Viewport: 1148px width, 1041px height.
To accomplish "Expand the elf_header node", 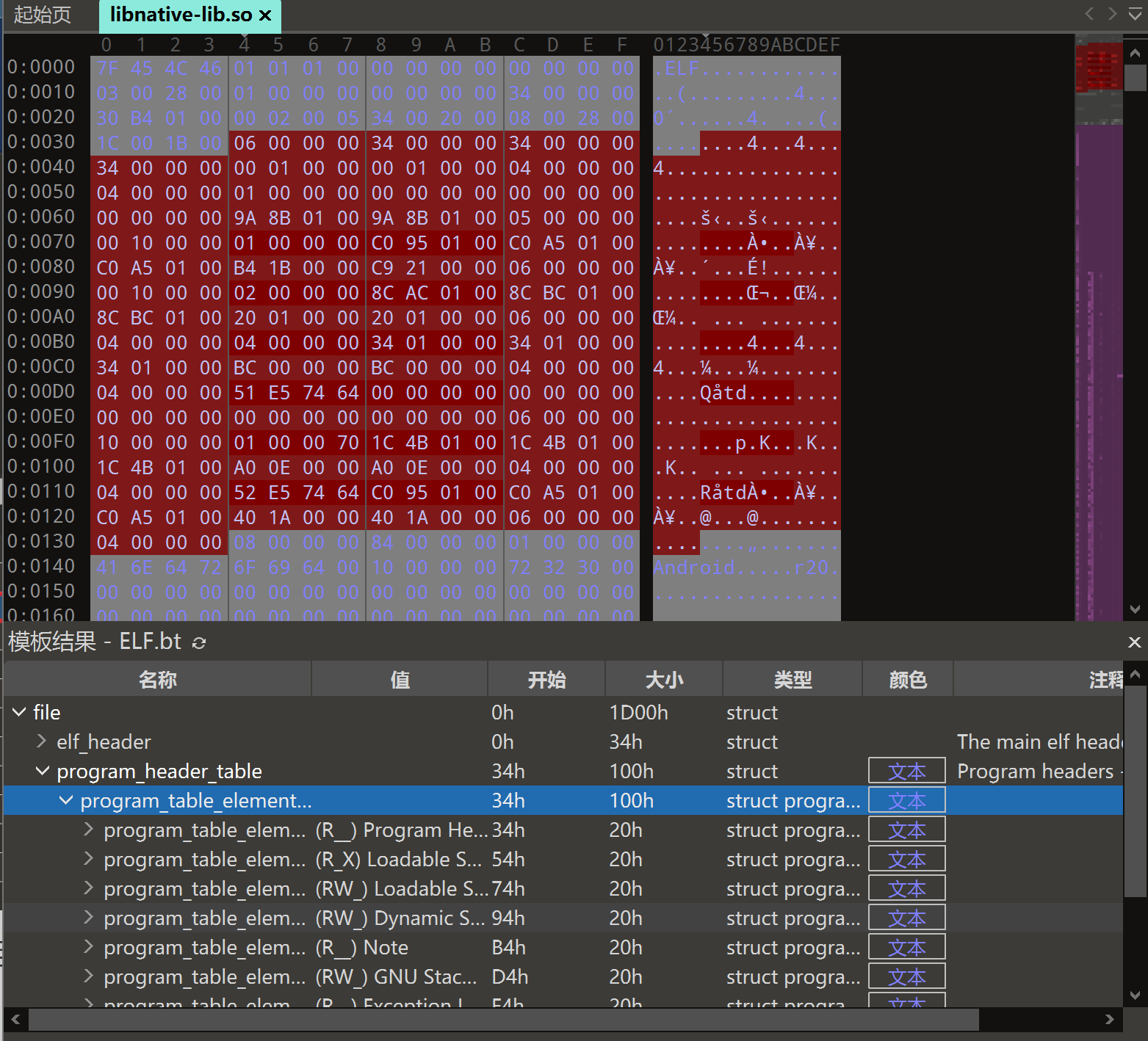I will (x=42, y=741).
